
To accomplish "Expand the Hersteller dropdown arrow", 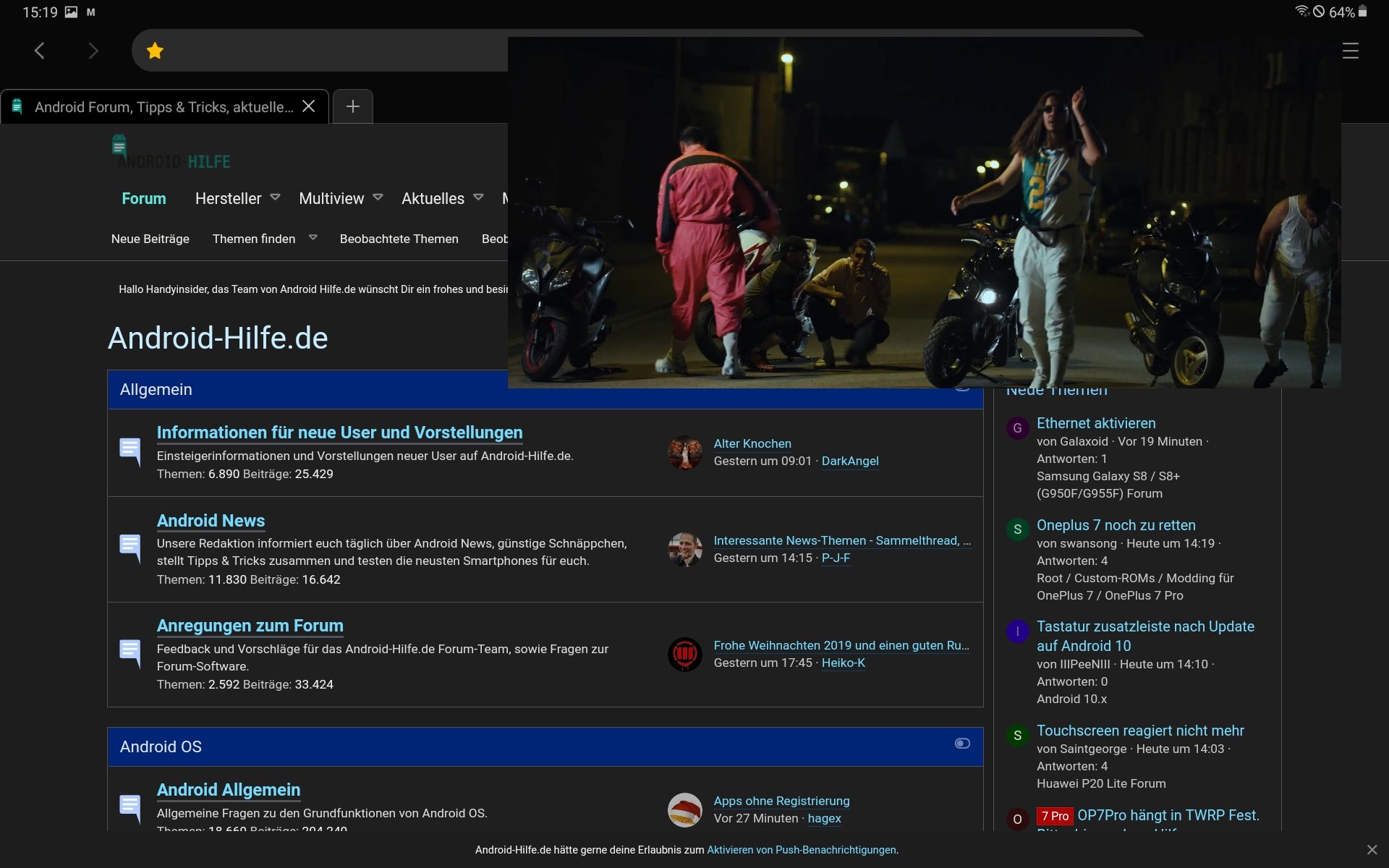I will 275,197.
